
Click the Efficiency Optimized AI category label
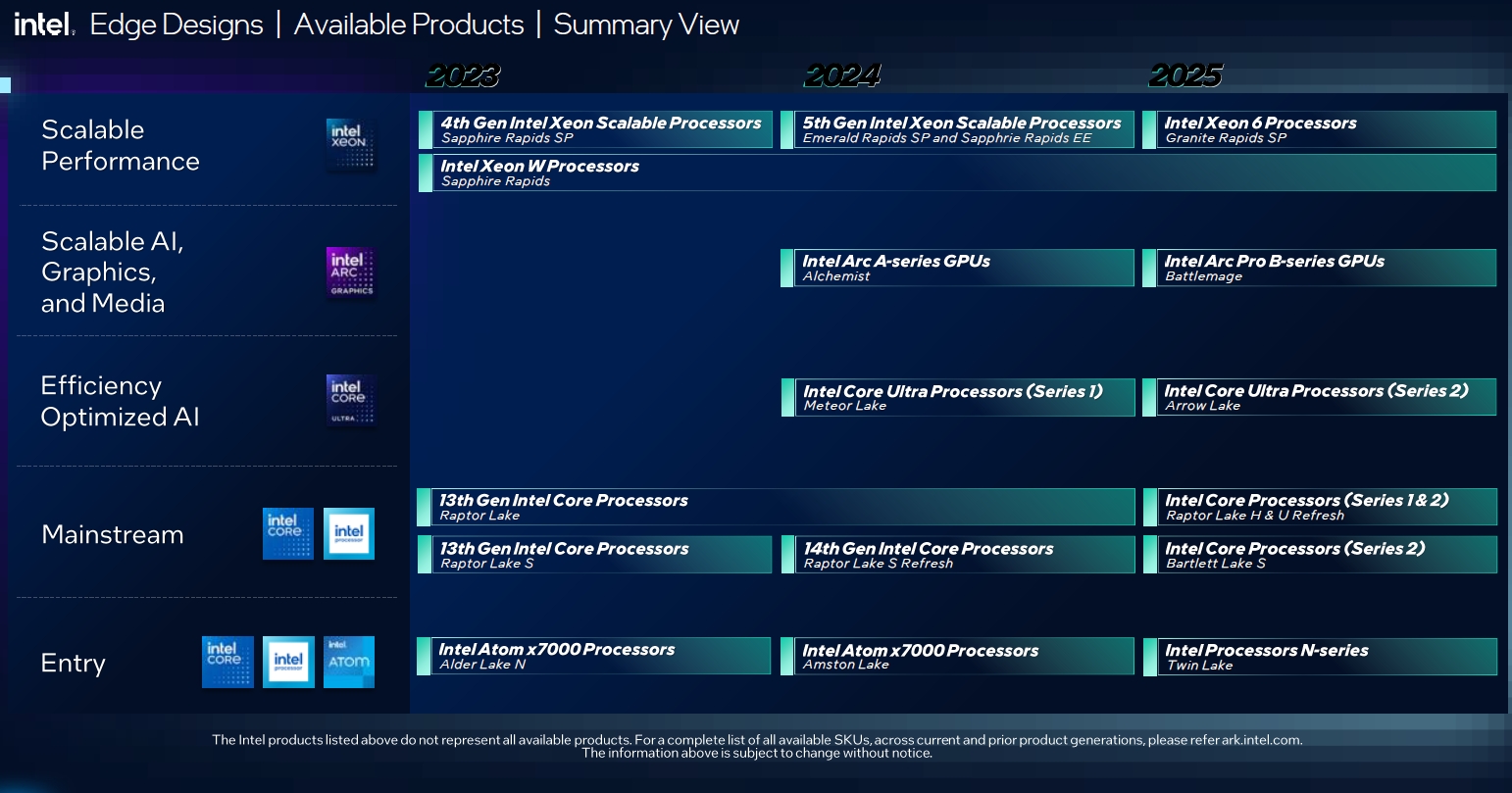121,401
